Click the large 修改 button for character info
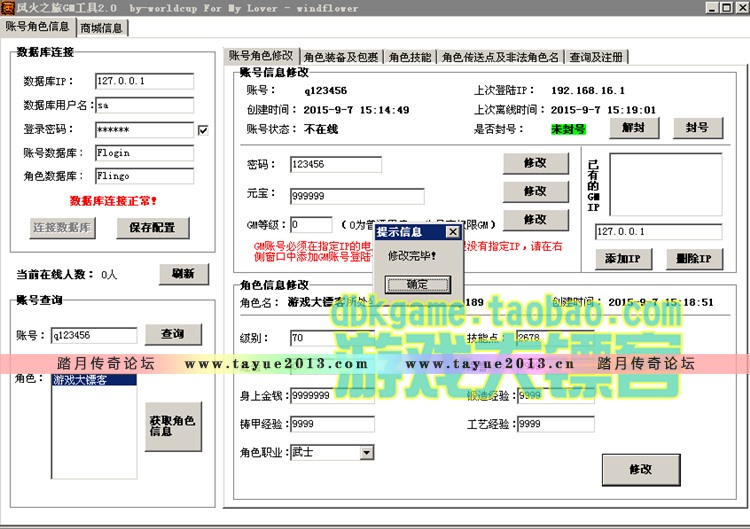Screen dimensions: 750x529 641,470
